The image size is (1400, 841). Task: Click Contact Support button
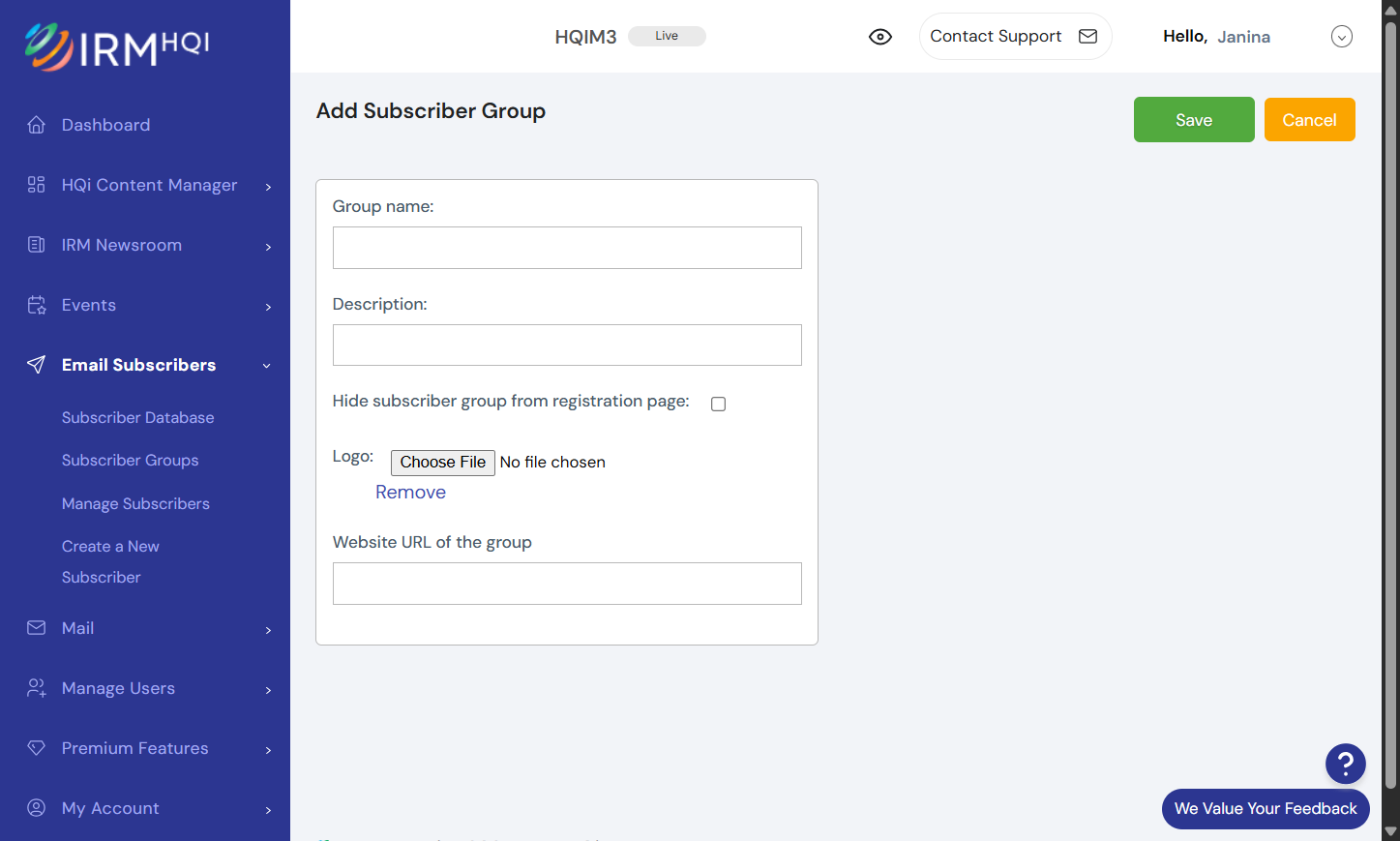(x=1015, y=37)
